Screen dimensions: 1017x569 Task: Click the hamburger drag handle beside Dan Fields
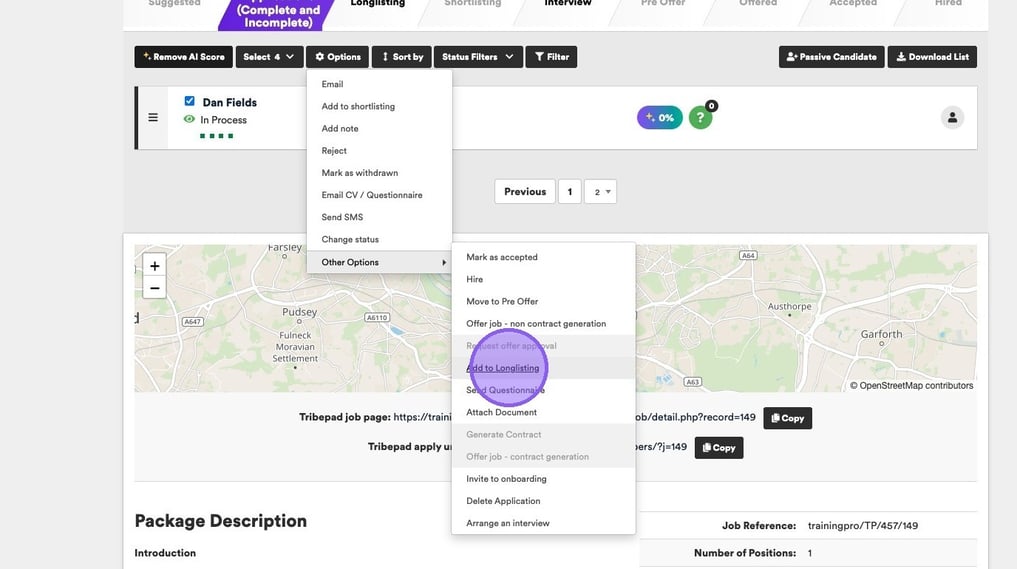pyautogui.click(x=153, y=117)
